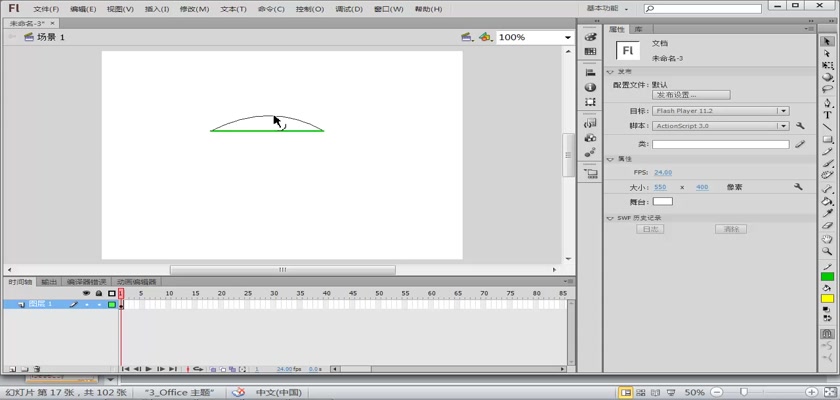This screenshot has height=400, width=840.
Task: Select the Eraser tool
Action: tap(827, 225)
